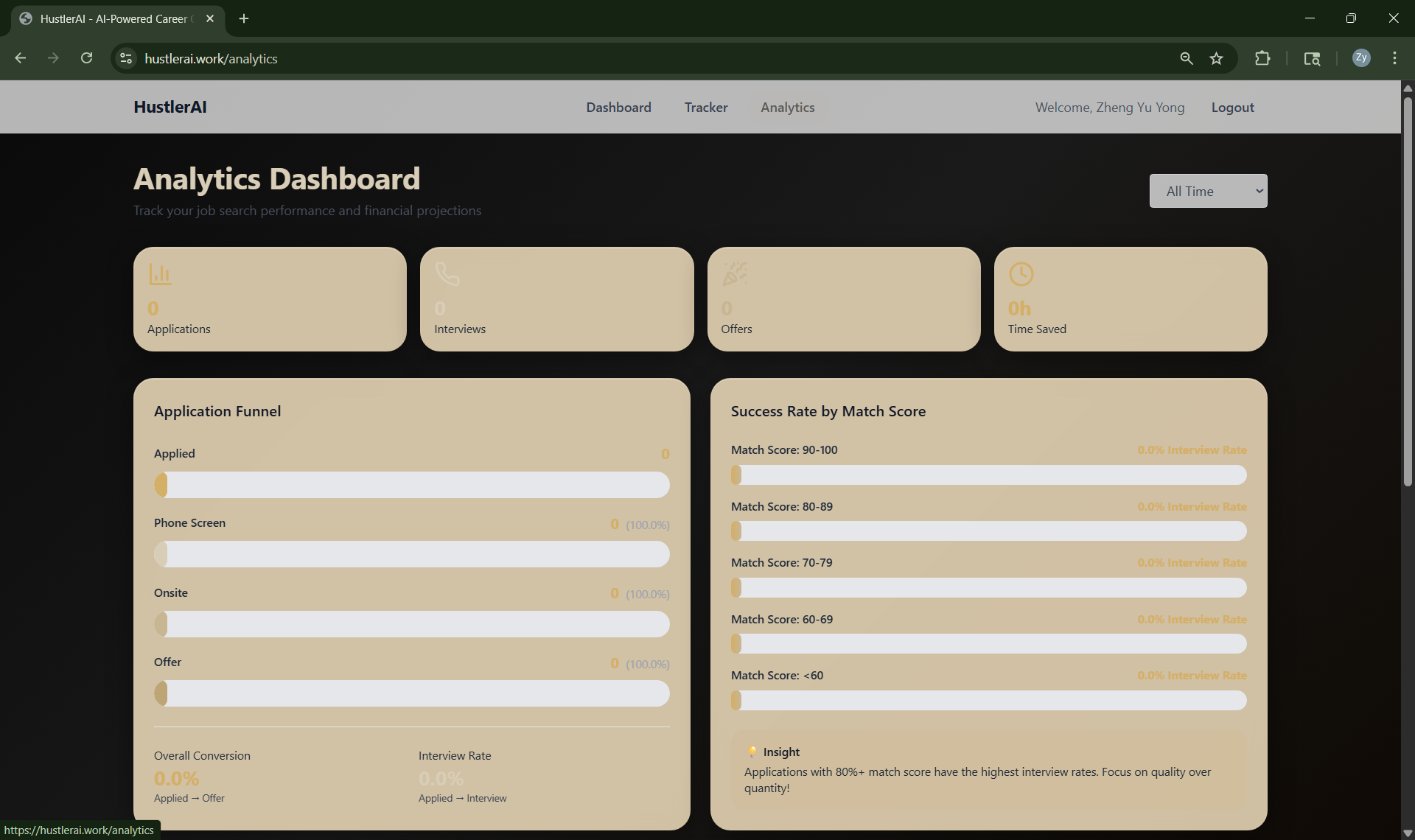
Task: Reload the current page
Action: click(x=87, y=58)
